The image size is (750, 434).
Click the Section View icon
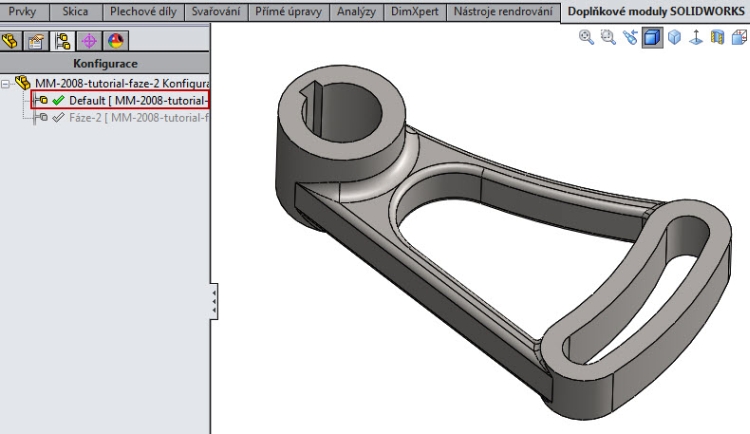pyautogui.click(x=717, y=37)
